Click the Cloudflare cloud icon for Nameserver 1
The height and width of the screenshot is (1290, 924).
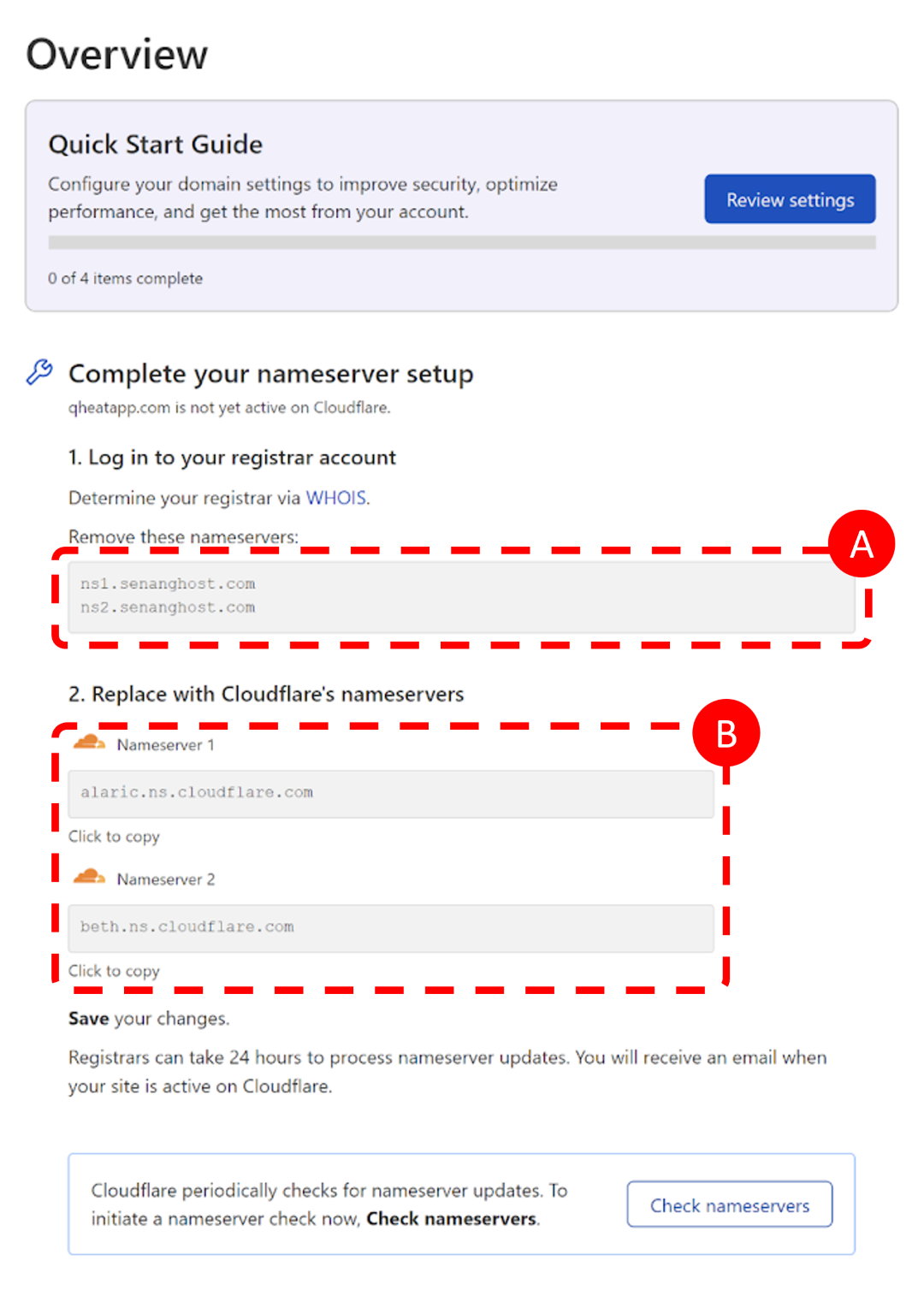click(89, 743)
